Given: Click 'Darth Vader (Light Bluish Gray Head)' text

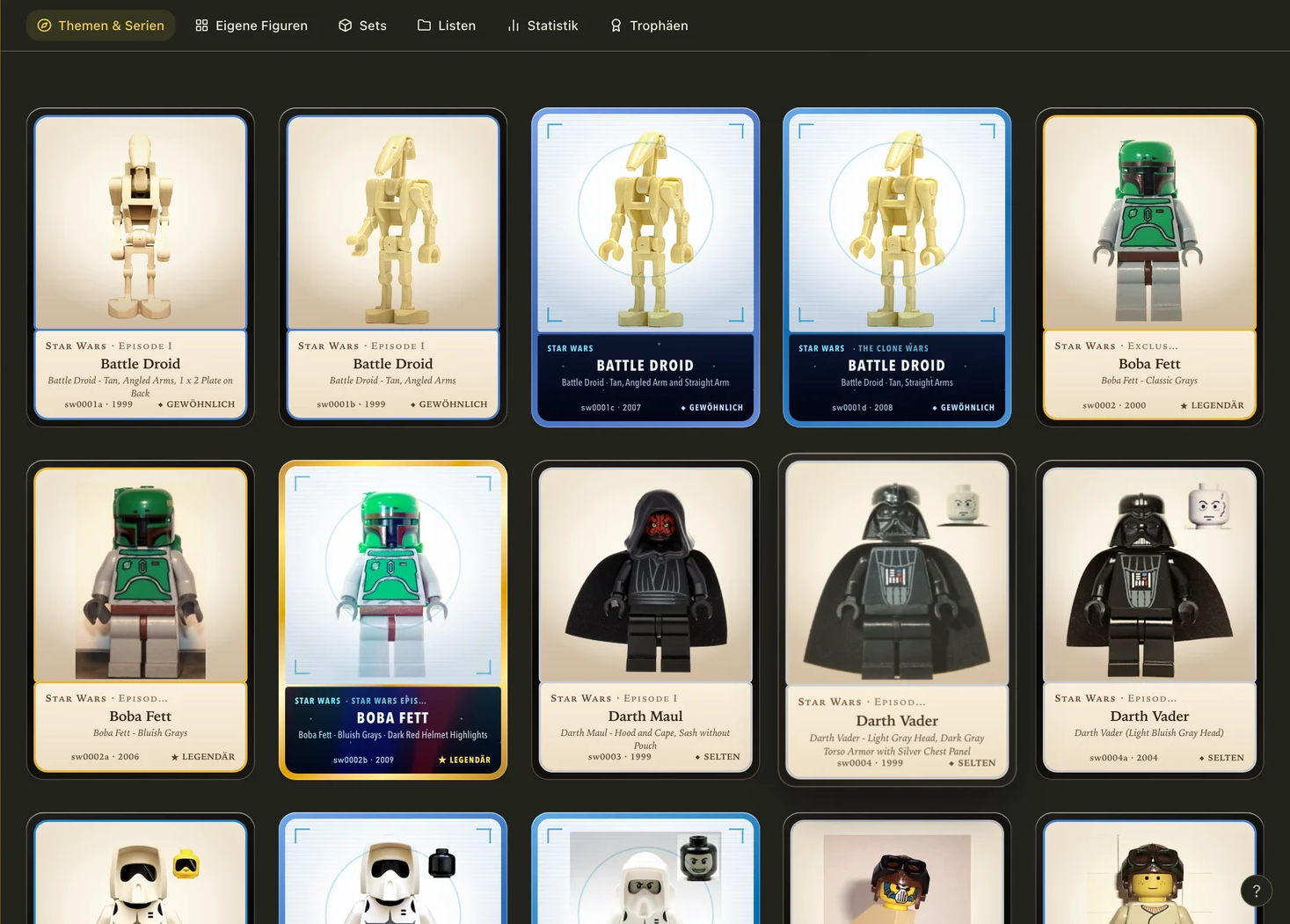Looking at the screenshot, I should [x=1149, y=733].
